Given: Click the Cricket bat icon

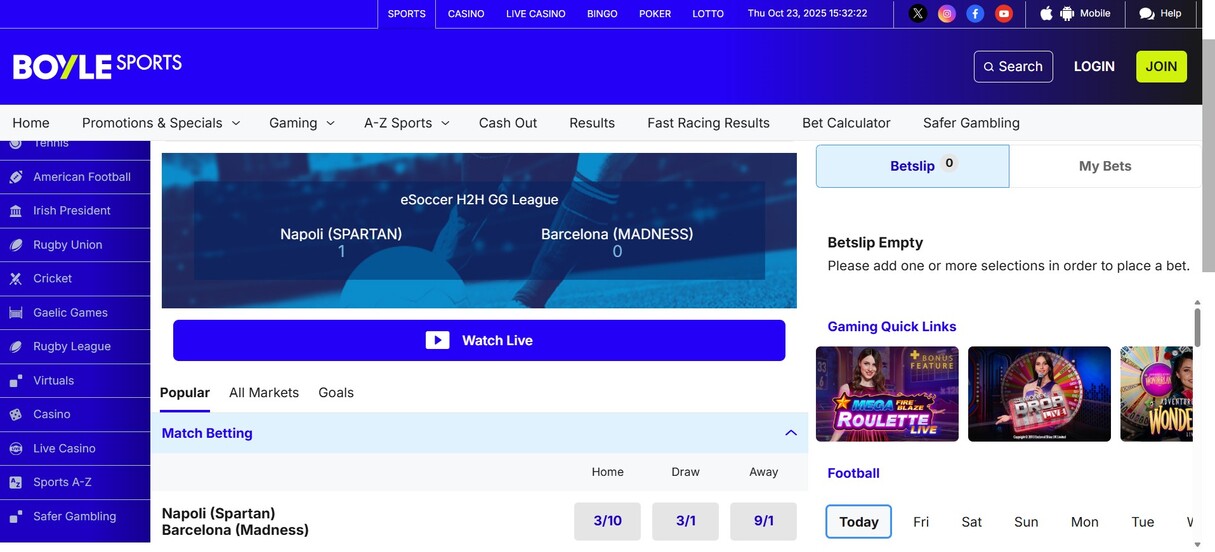Looking at the screenshot, I should (15, 279).
